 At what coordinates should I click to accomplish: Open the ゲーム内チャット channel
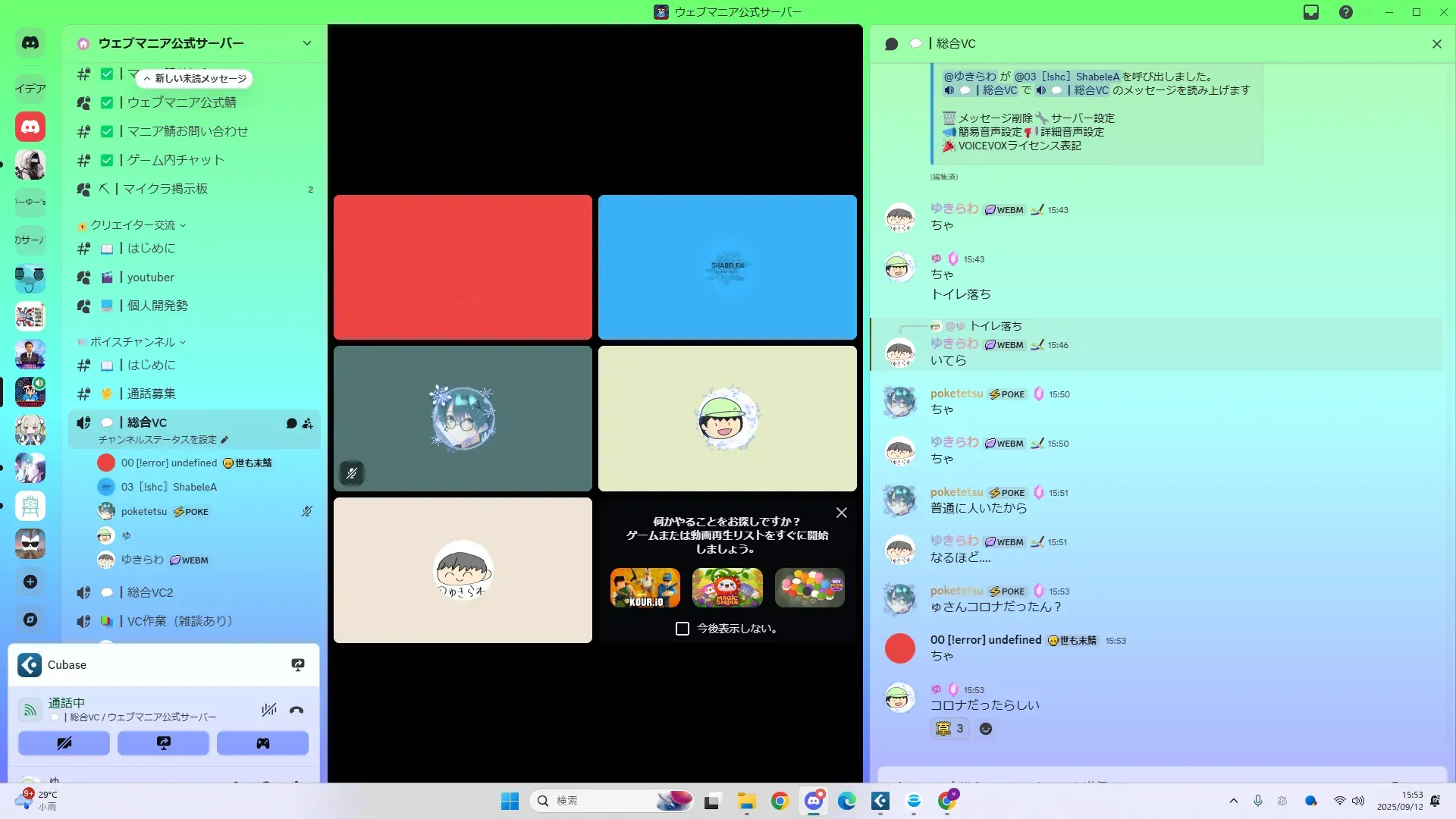click(176, 160)
